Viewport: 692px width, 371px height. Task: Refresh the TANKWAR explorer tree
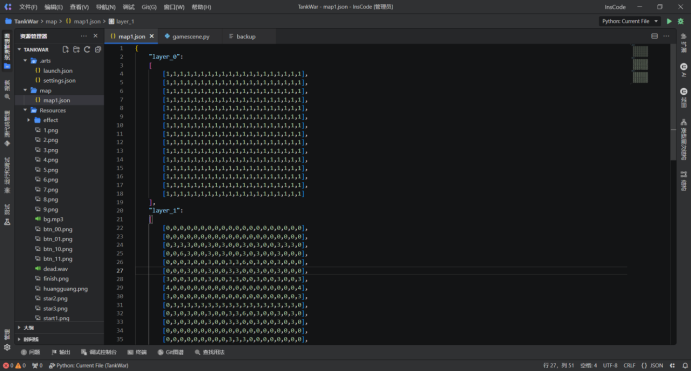tap(87, 49)
